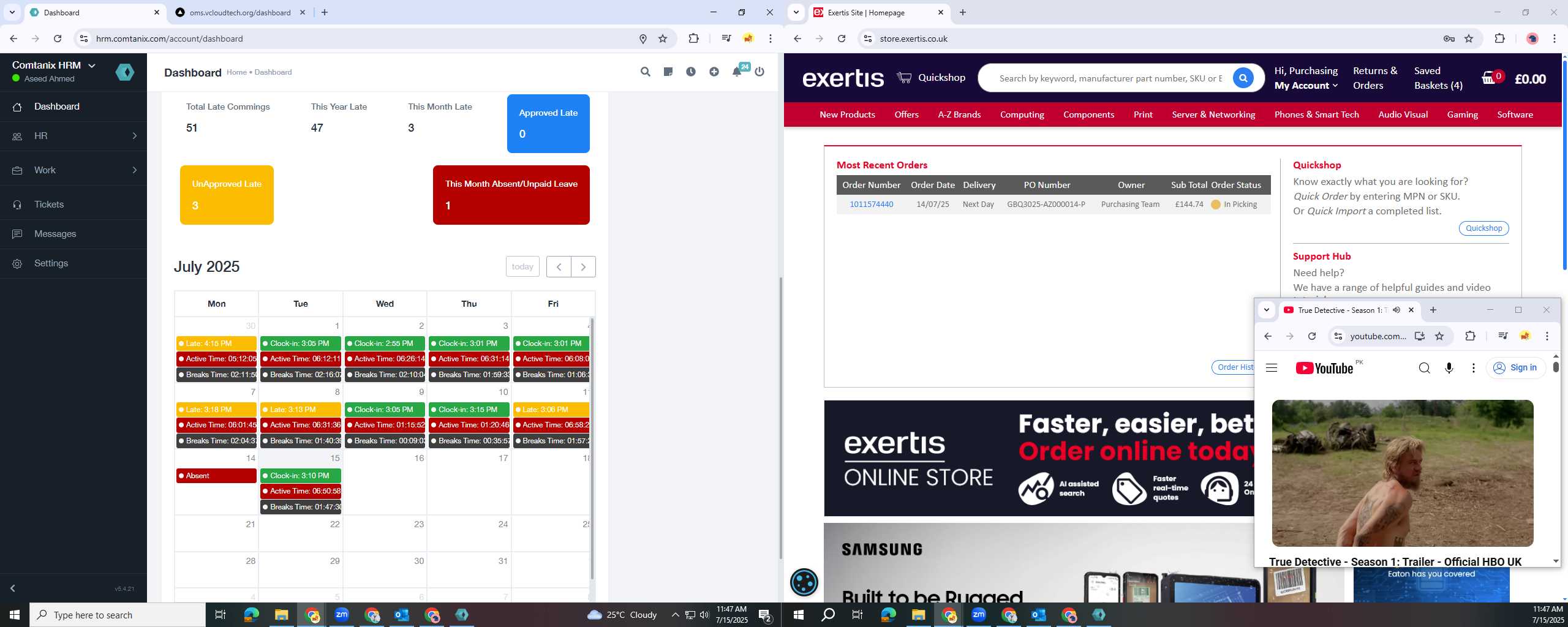Open Computing category on Exertis
Screen dimensions: 1568x627
[x=1022, y=115]
